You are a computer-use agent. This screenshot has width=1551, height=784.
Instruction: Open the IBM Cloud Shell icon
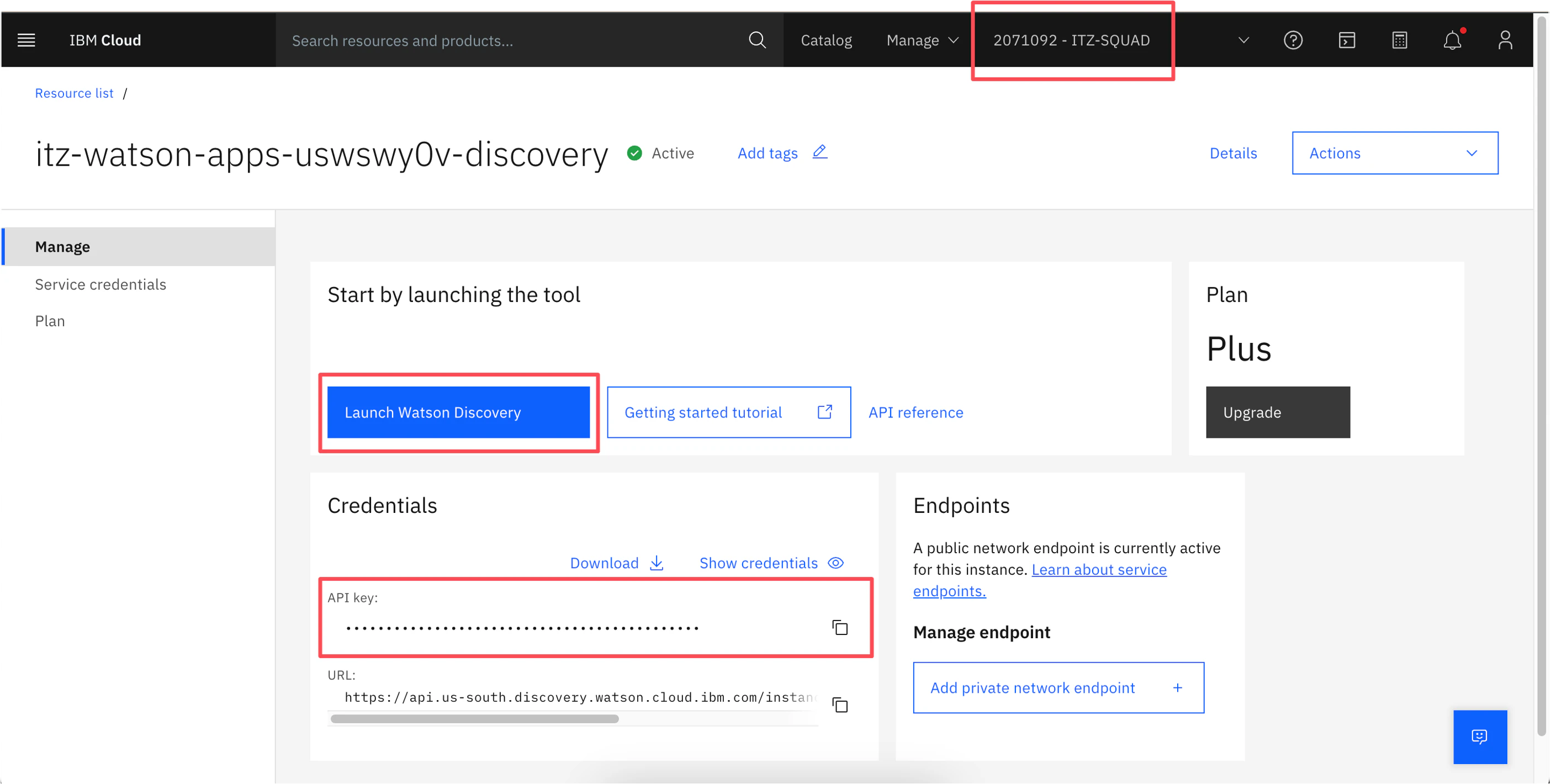[x=1346, y=40]
